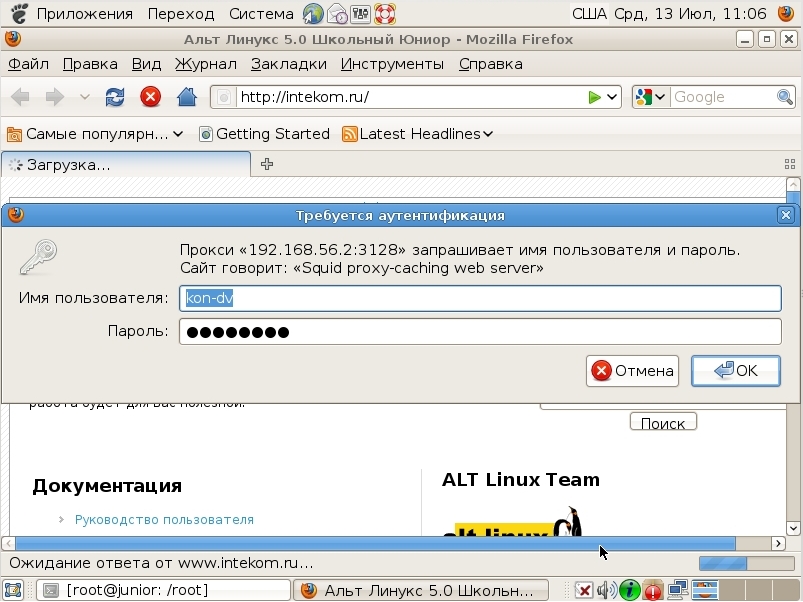Click the red X tray icon
This screenshot has width=803, height=602.
click(x=583, y=590)
